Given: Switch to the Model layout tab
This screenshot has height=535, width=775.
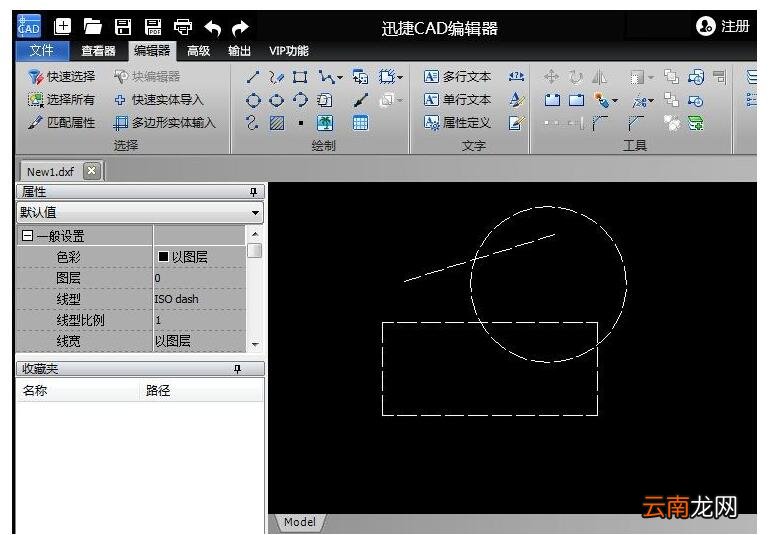Looking at the screenshot, I should 300,522.
